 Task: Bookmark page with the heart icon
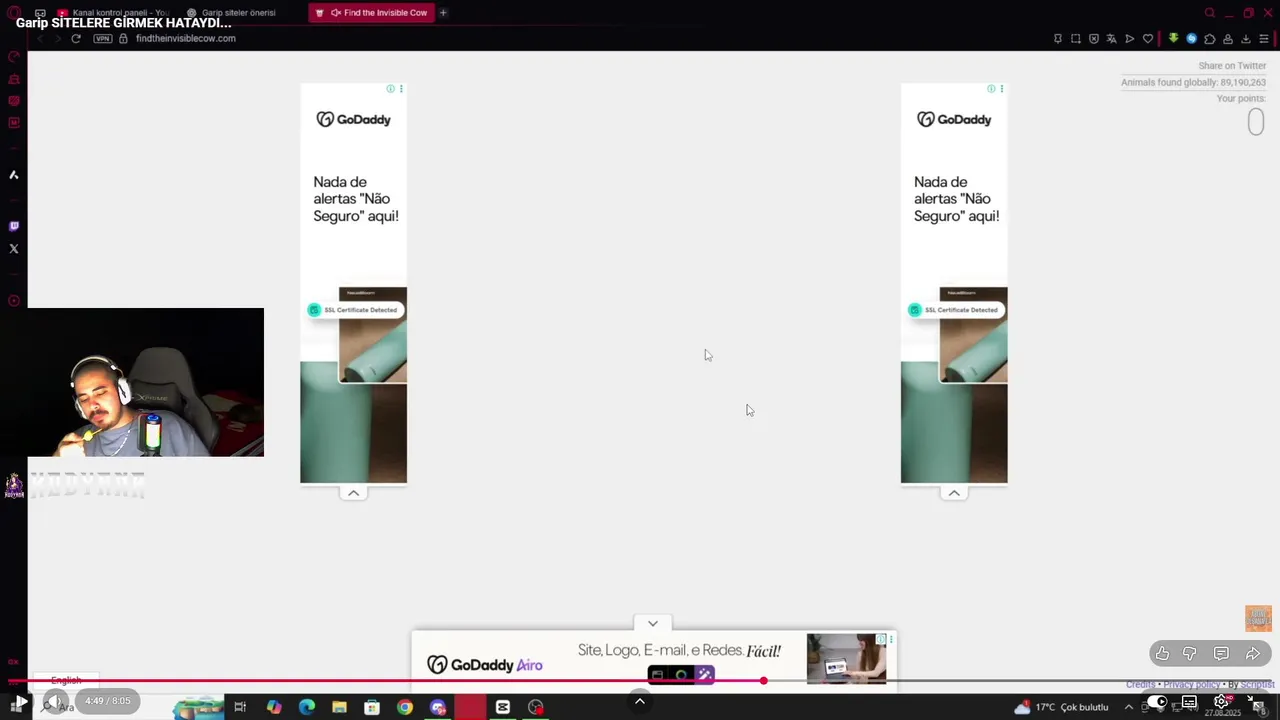(x=1148, y=39)
